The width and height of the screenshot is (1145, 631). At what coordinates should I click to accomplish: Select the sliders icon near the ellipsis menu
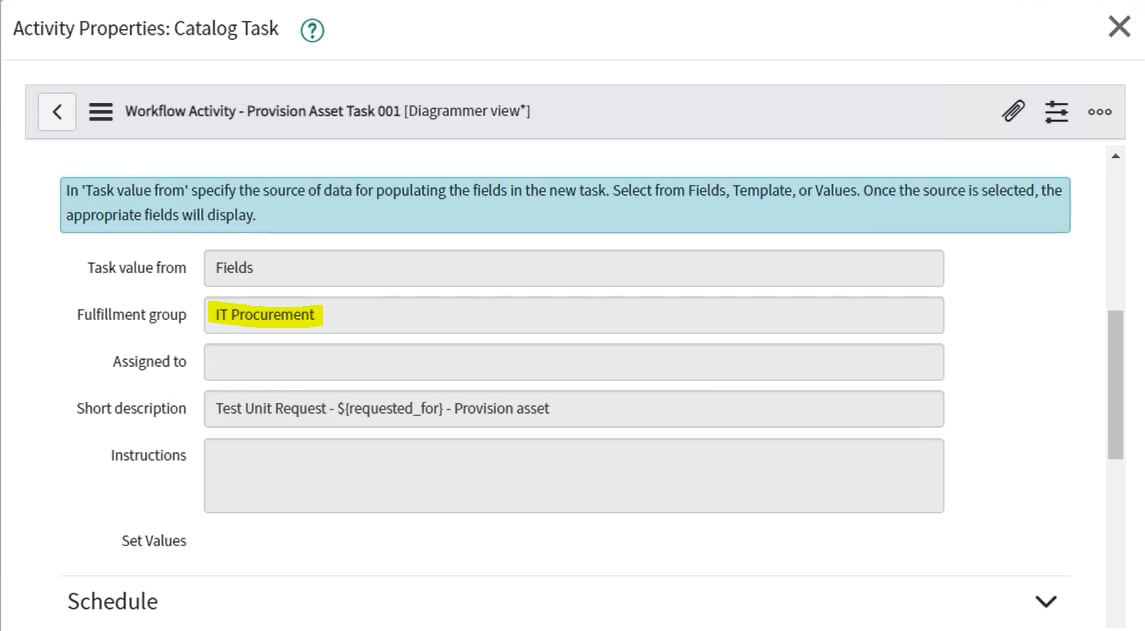(1056, 111)
